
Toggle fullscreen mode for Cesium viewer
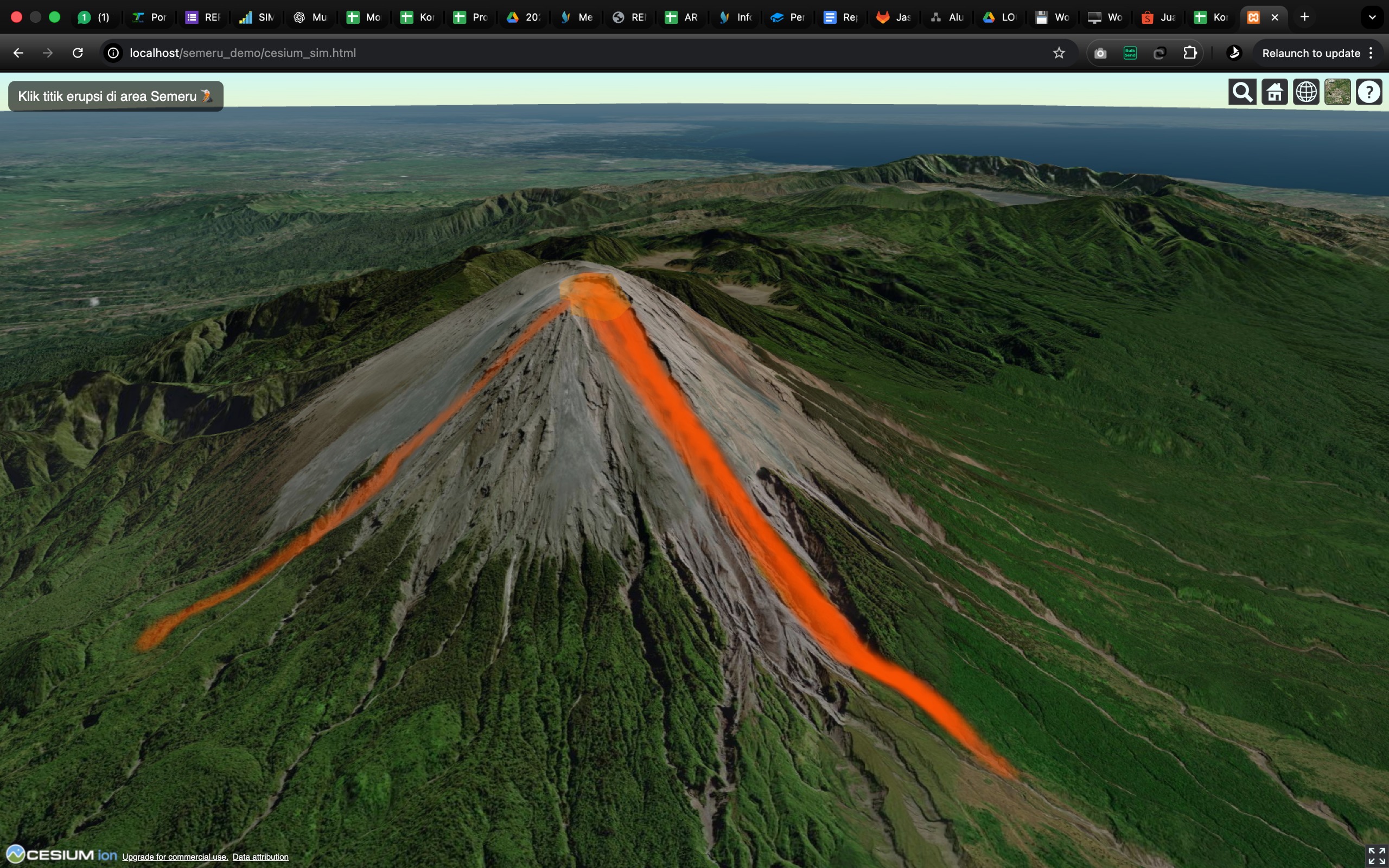coord(1376,856)
